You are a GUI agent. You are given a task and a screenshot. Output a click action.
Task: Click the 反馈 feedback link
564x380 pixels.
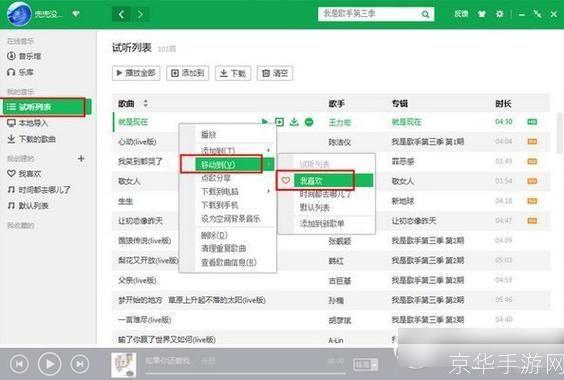click(461, 14)
